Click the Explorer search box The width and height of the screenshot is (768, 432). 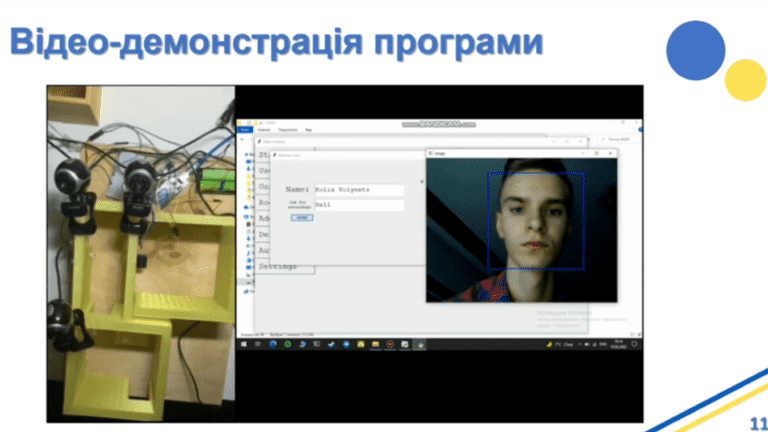[618, 140]
